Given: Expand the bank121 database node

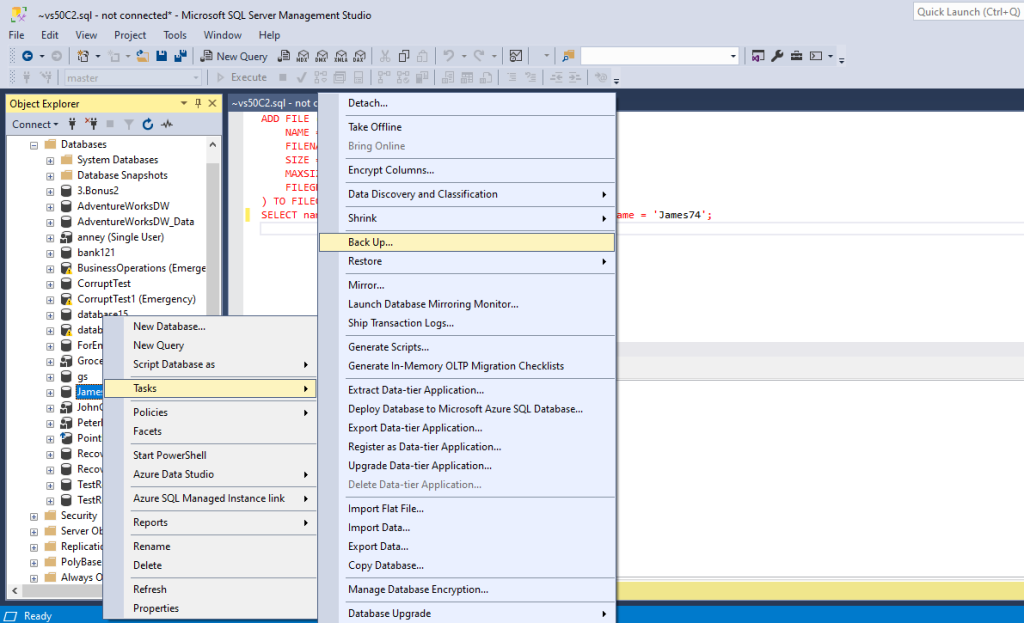Looking at the screenshot, I should 50,253.
